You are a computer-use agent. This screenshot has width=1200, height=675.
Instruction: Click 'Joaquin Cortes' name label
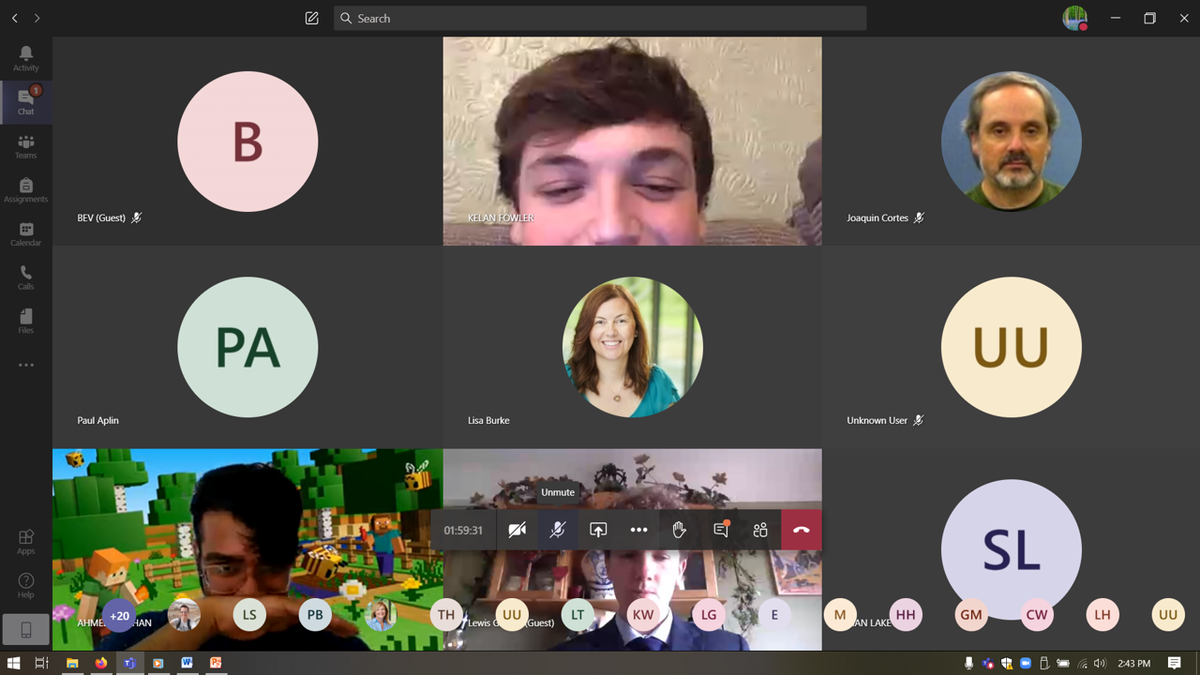click(x=878, y=218)
